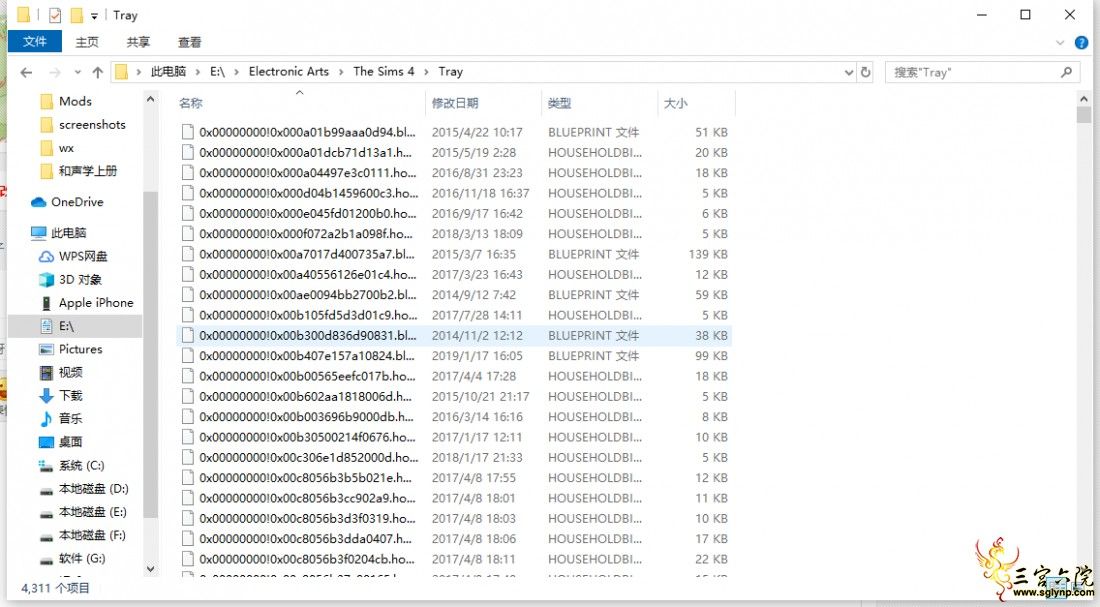
Task: Sort files by 修改日期 column header
Action: [x=455, y=104]
